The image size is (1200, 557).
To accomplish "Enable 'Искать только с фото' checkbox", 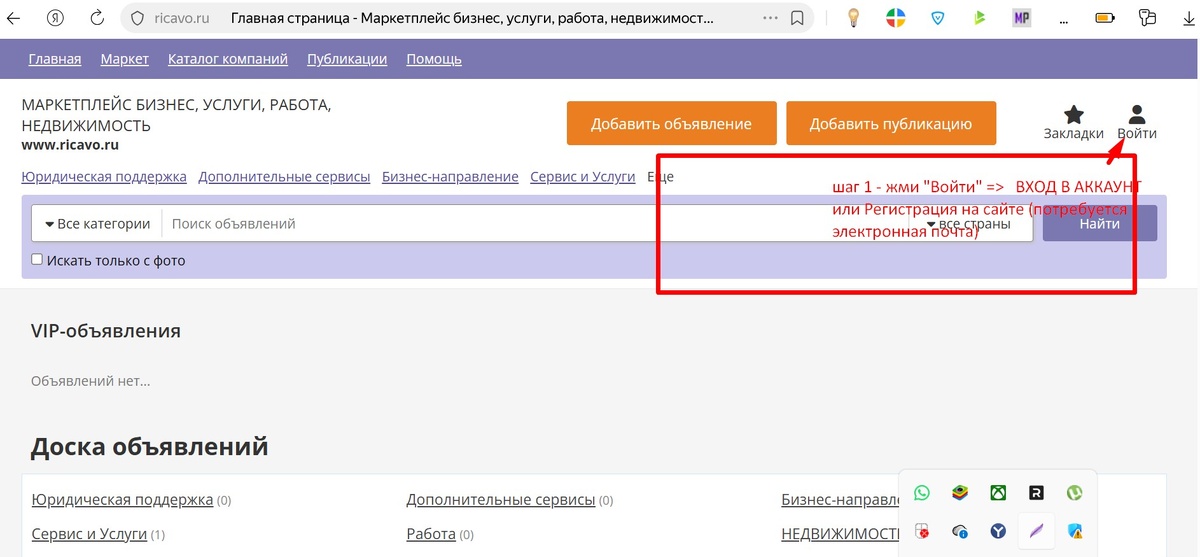I will click(x=37, y=260).
